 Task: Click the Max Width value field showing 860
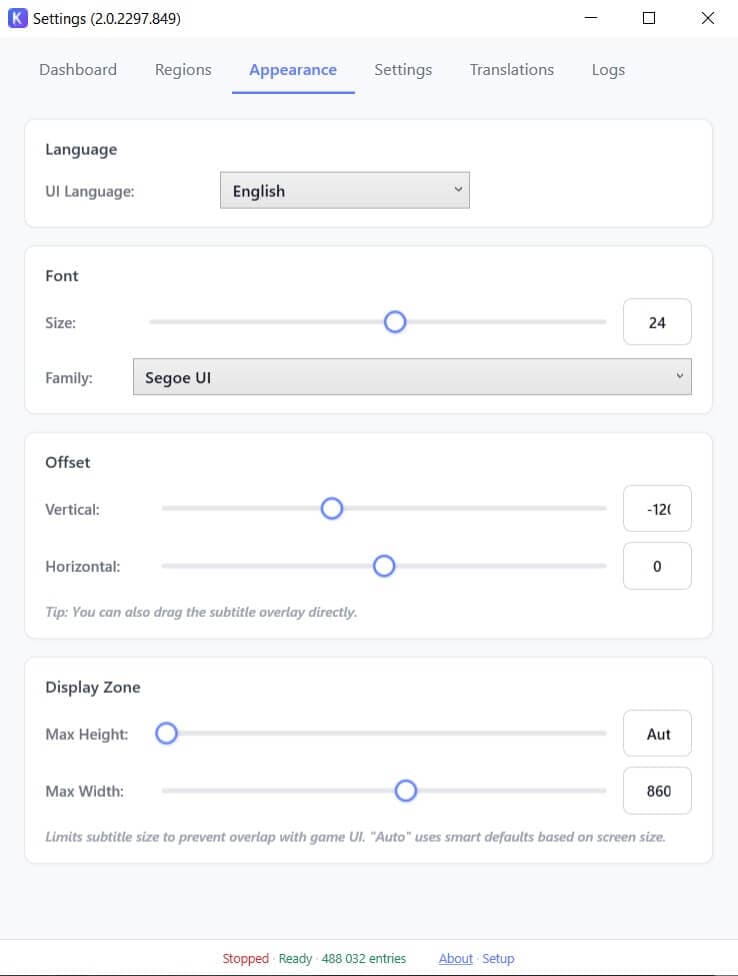click(x=657, y=791)
